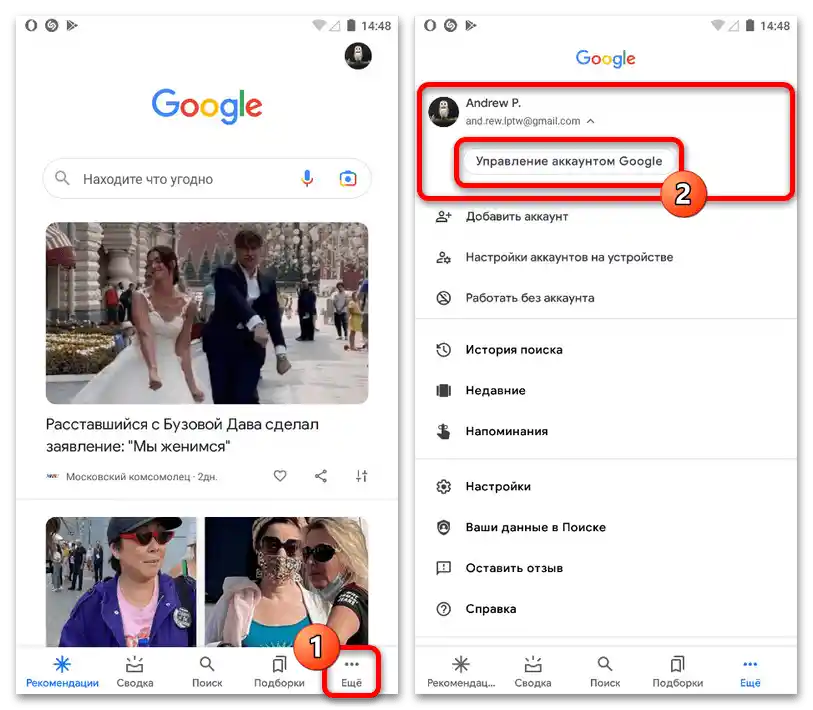813x710 pixels.
Task: Tap the 'Напоминания' hand icon
Action: tap(443, 431)
